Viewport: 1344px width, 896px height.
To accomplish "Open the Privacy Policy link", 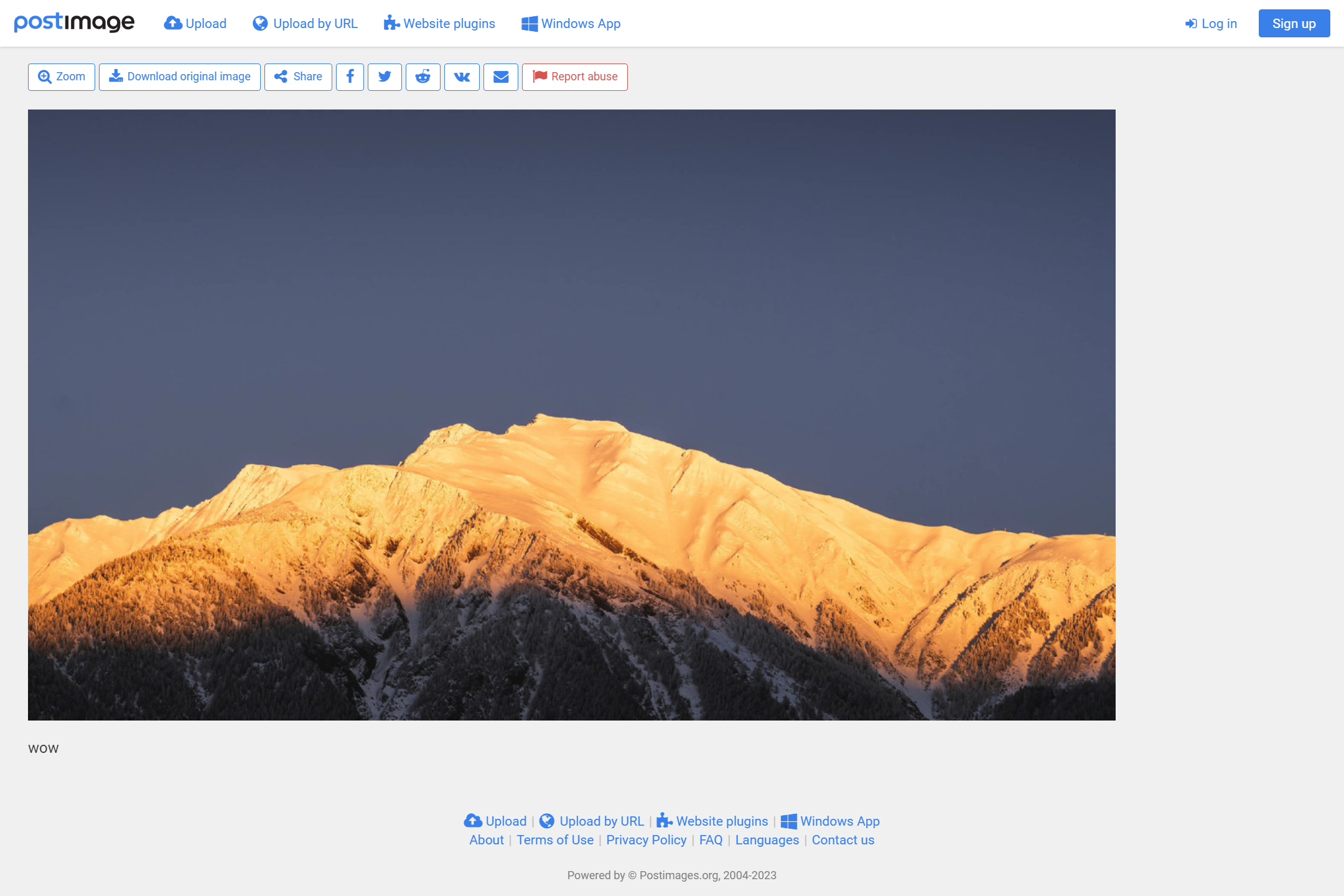I will tap(646, 840).
